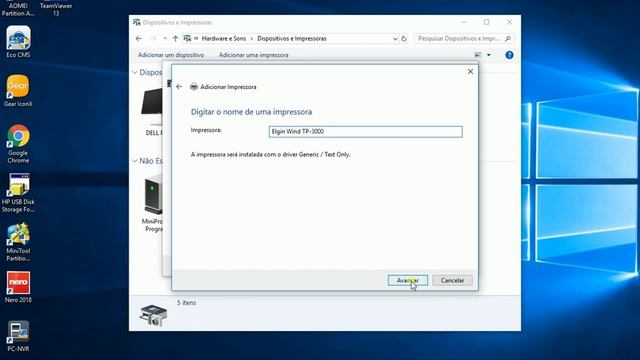Click the change view icon
This screenshot has height=360, width=640.
(x=478, y=55)
